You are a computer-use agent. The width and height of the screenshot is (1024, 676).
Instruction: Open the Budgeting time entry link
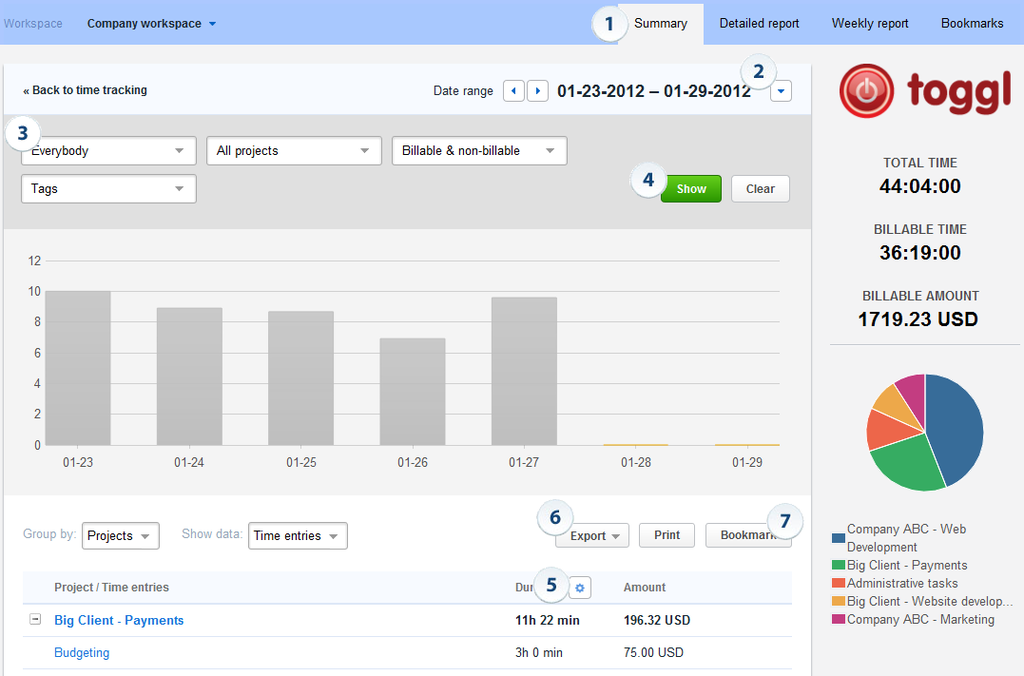click(x=82, y=652)
